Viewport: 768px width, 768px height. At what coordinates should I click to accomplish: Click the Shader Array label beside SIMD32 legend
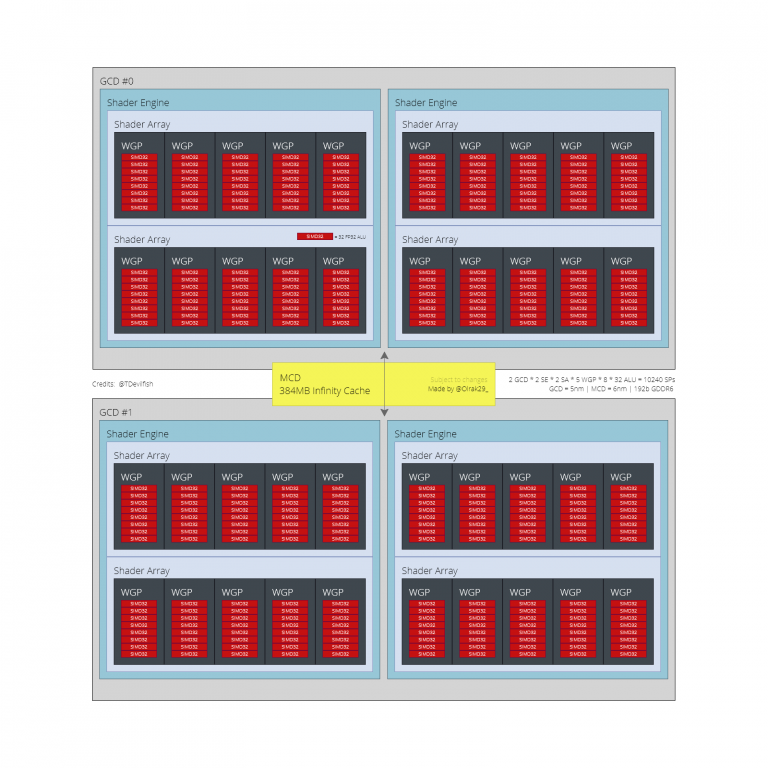(142, 240)
